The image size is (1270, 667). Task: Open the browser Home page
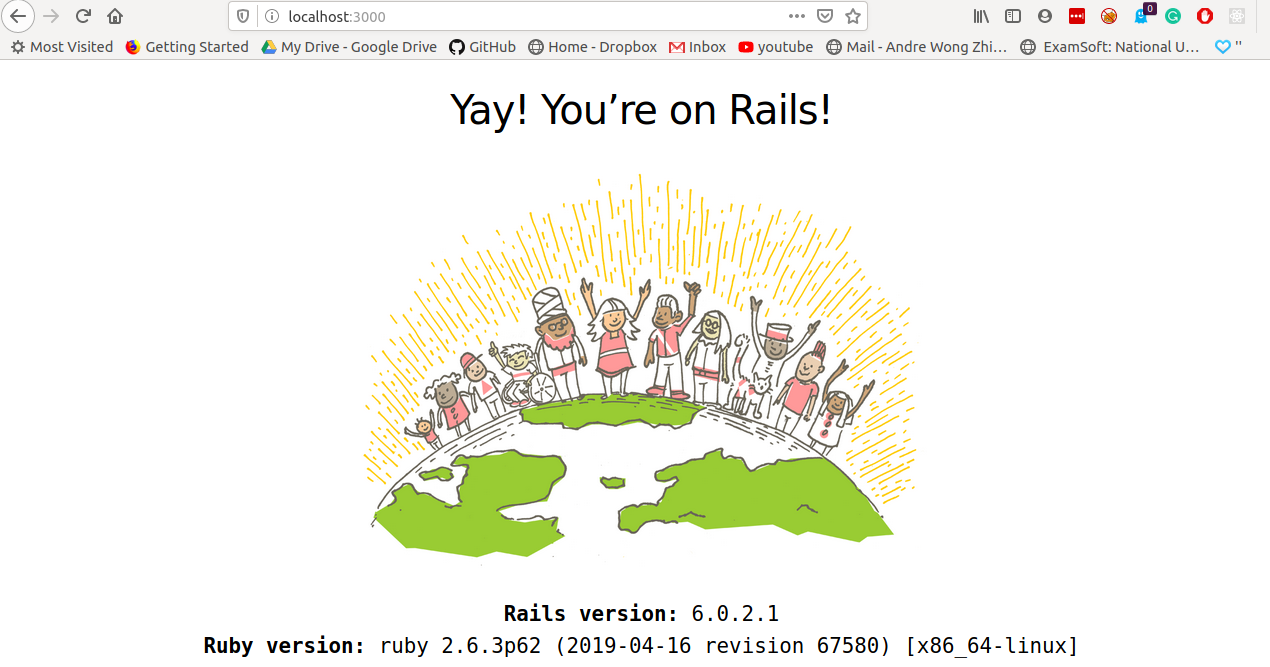[x=115, y=16]
